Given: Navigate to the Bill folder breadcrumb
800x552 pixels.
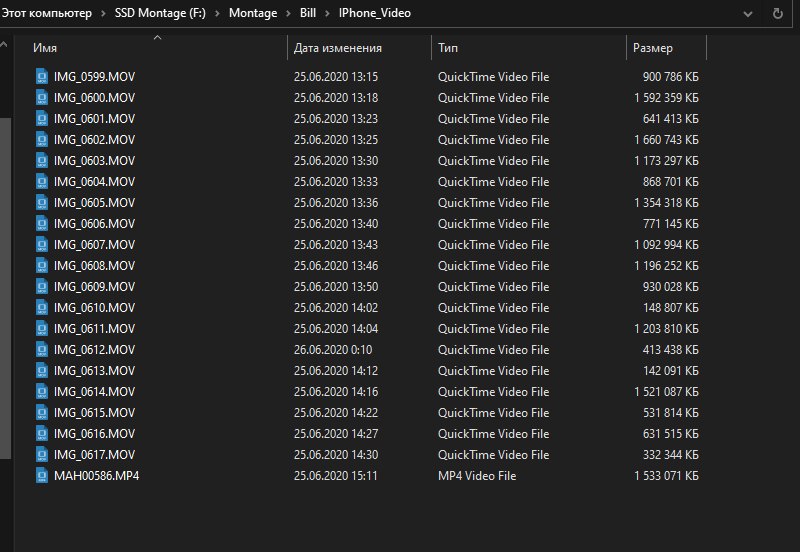Looking at the screenshot, I should [x=308, y=13].
